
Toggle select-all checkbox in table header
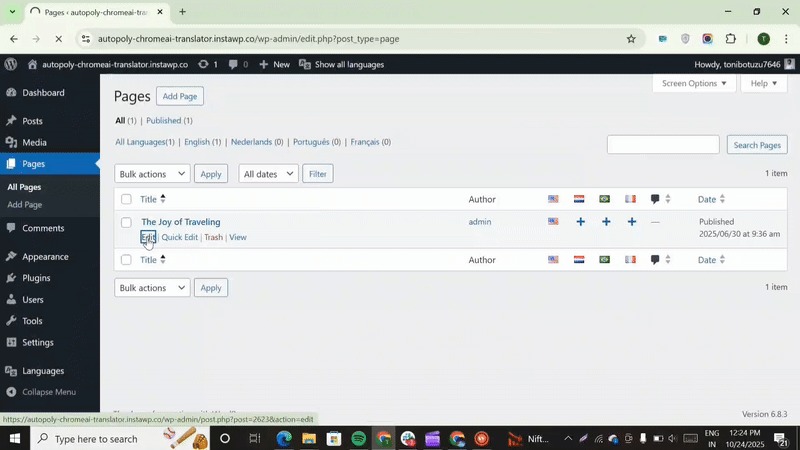[126, 199]
